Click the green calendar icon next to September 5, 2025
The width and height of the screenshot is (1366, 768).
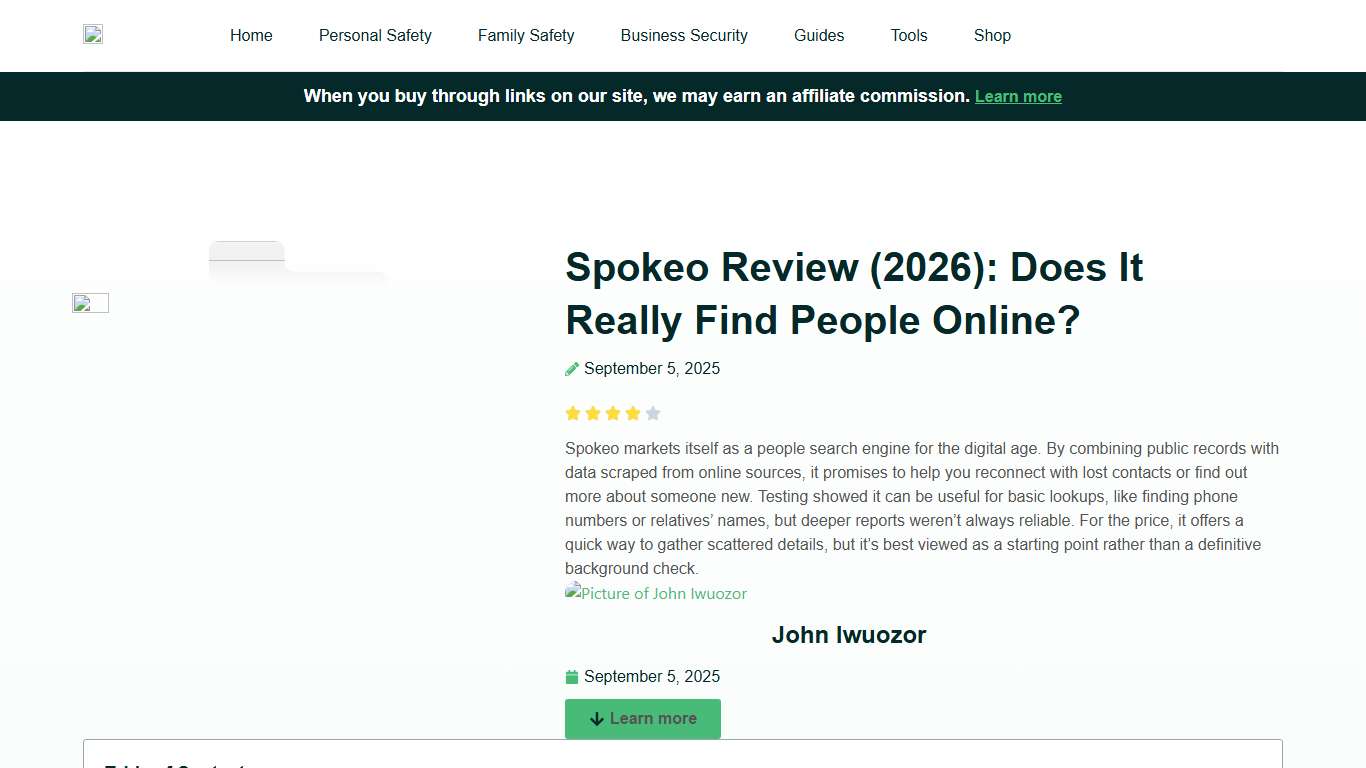click(x=571, y=676)
